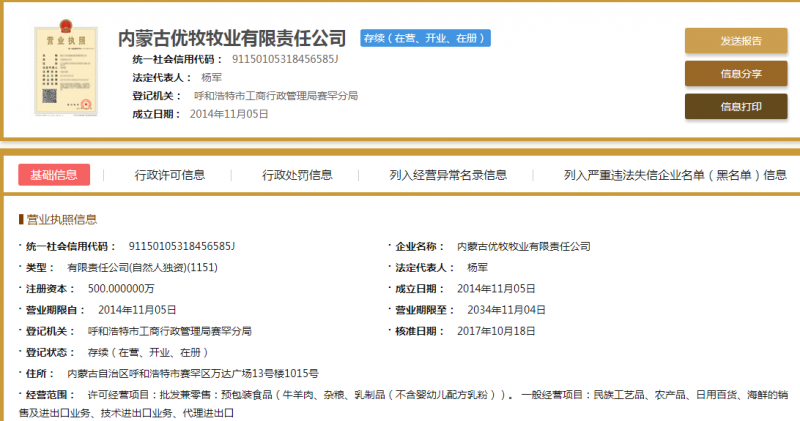The width and height of the screenshot is (800, 421).
Task: Click the 住所 field label
Action: pos(40,374)
